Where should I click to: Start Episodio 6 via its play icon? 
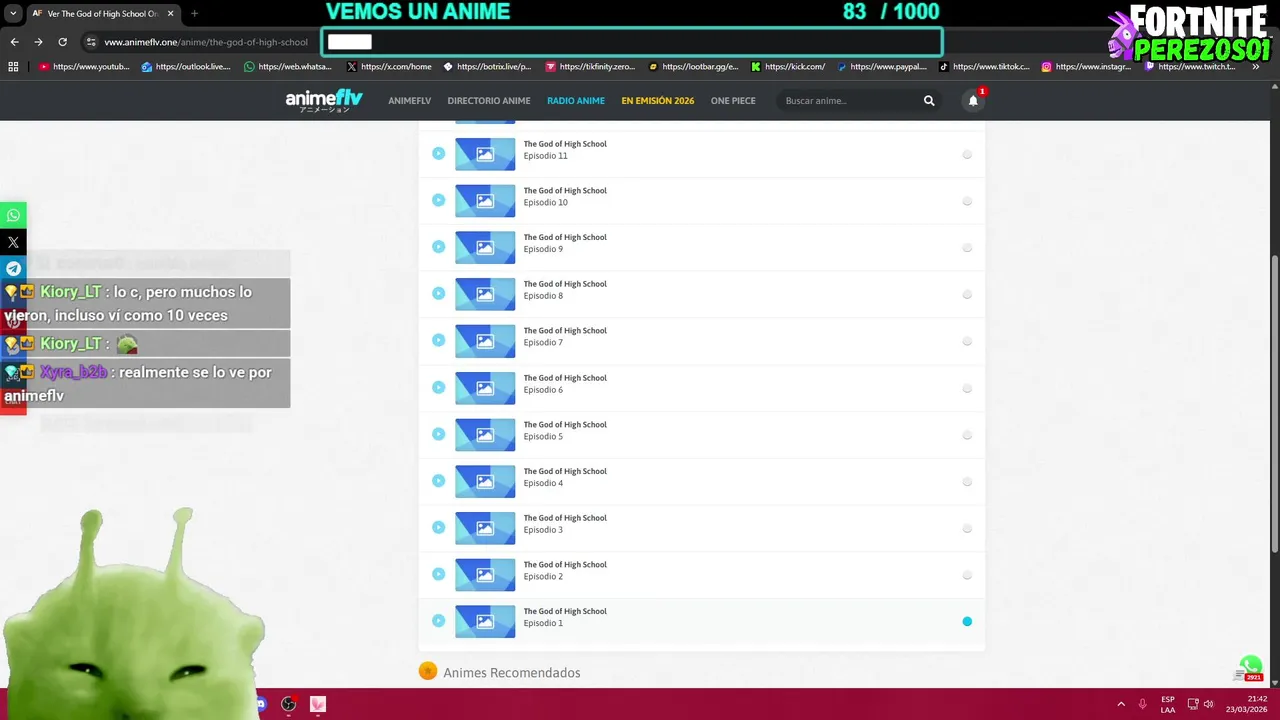[x=438, y=387]
